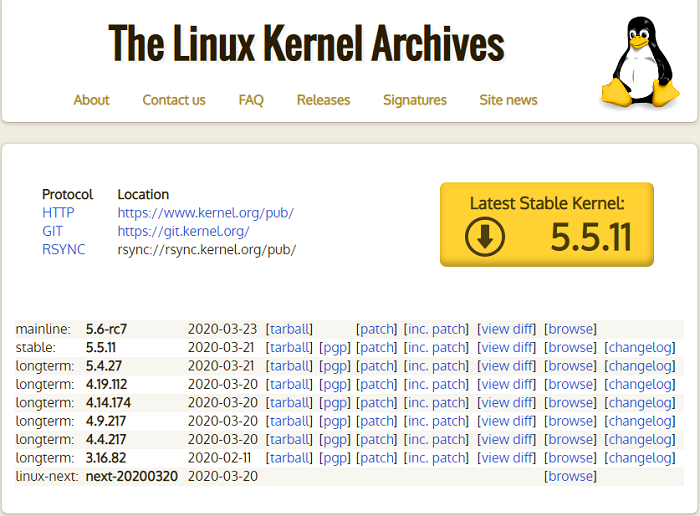The image size is (700, 516).
Task: Open pgp signature for longterm 4.14.174
Action: coord(335,403)
